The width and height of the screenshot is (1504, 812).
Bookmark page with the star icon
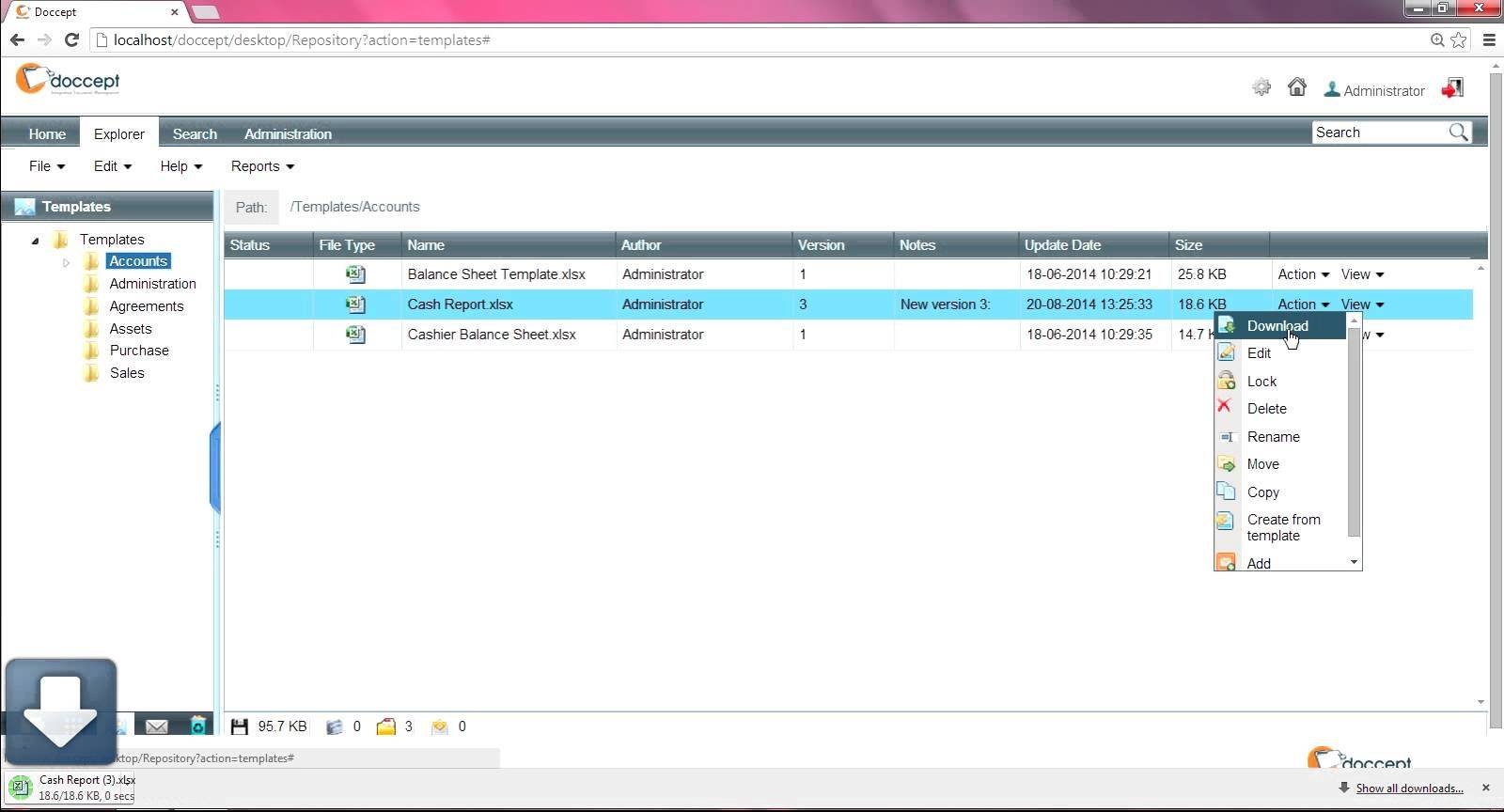point(1459,39)
